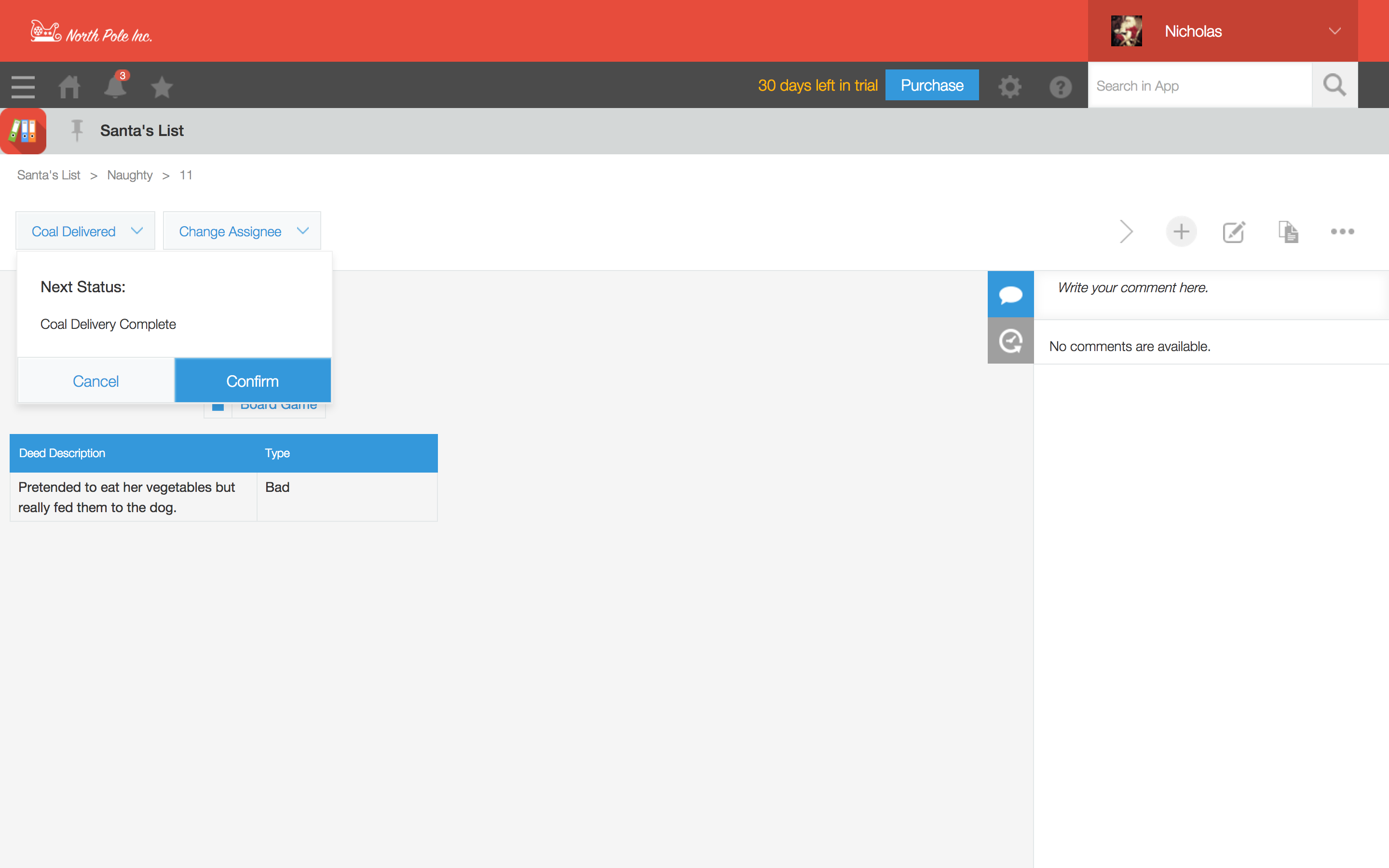Duplicate the record with copy icon
1389x868 pixels.
pos(1288,231)
